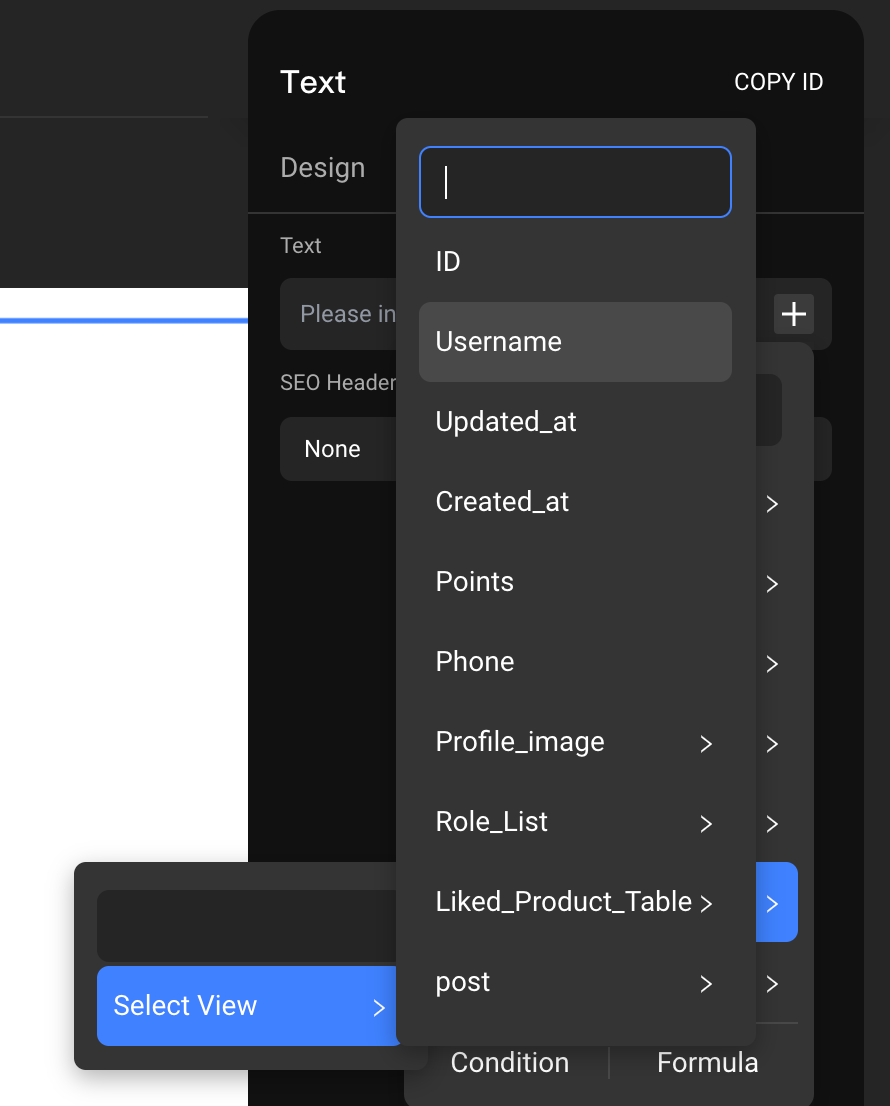Click the chevron icon beside Role_List

(x=706, y=823)
